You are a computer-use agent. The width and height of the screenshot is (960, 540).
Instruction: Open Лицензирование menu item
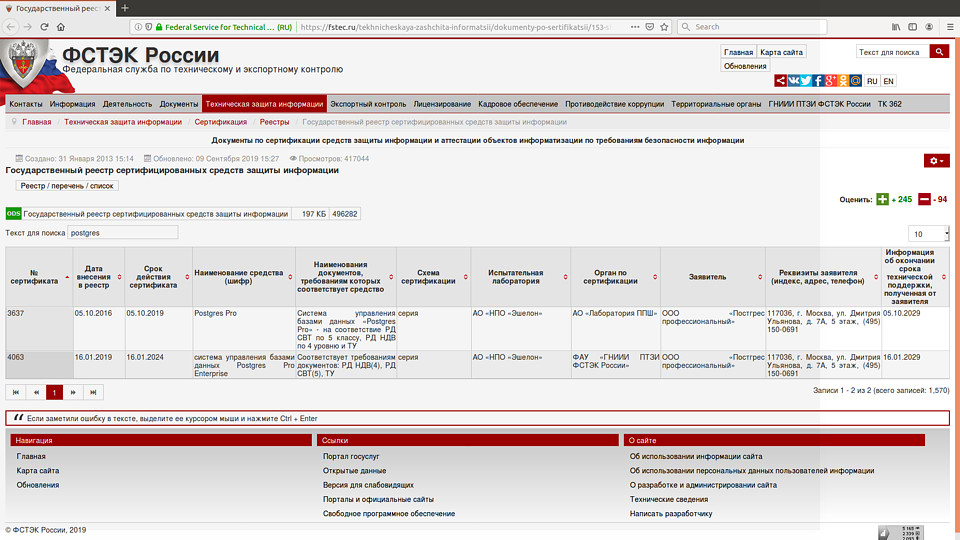coord(442,104)
